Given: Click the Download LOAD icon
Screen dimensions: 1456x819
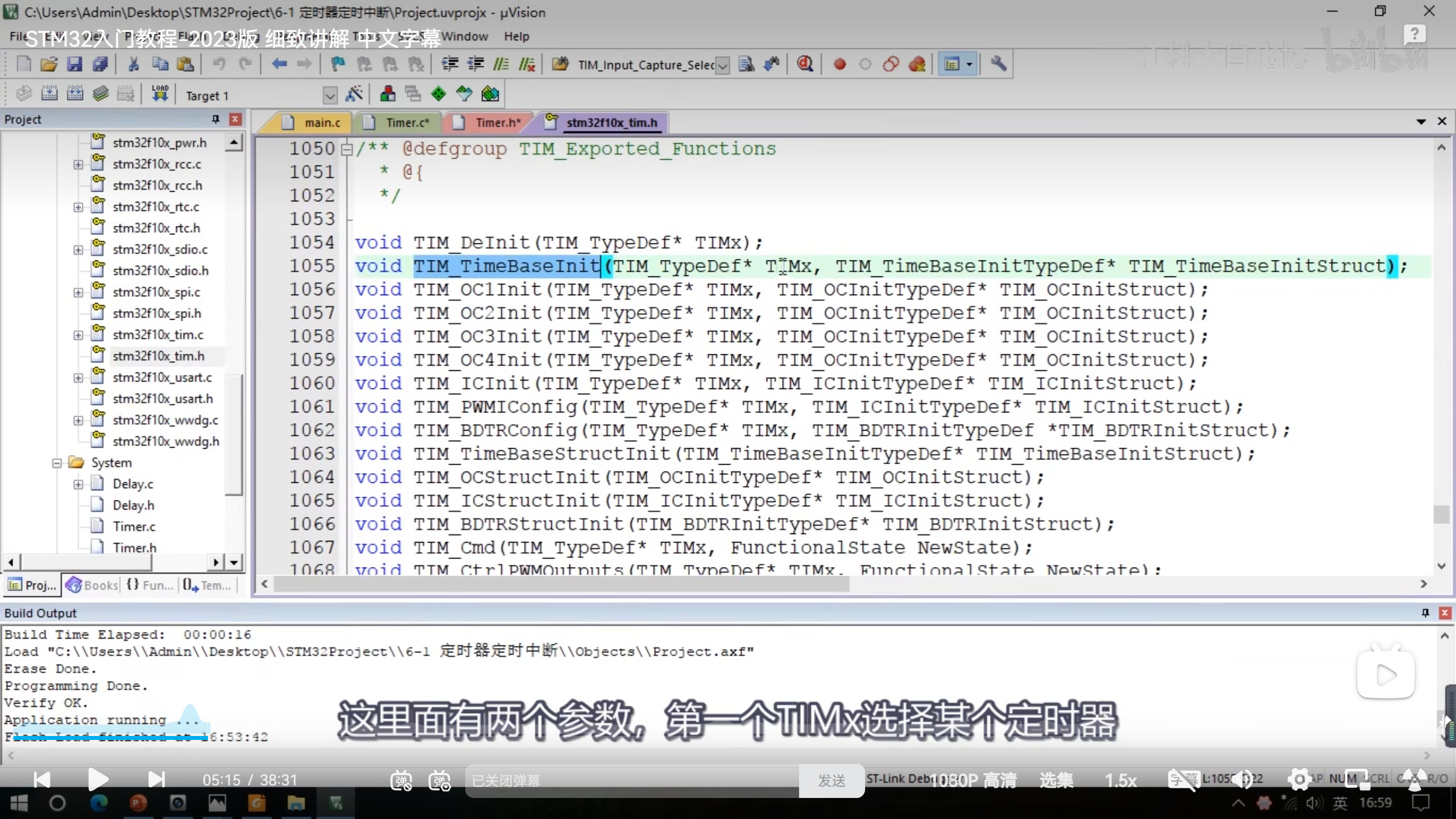Looking at the screenshot, I should click(x=160, y=94).
